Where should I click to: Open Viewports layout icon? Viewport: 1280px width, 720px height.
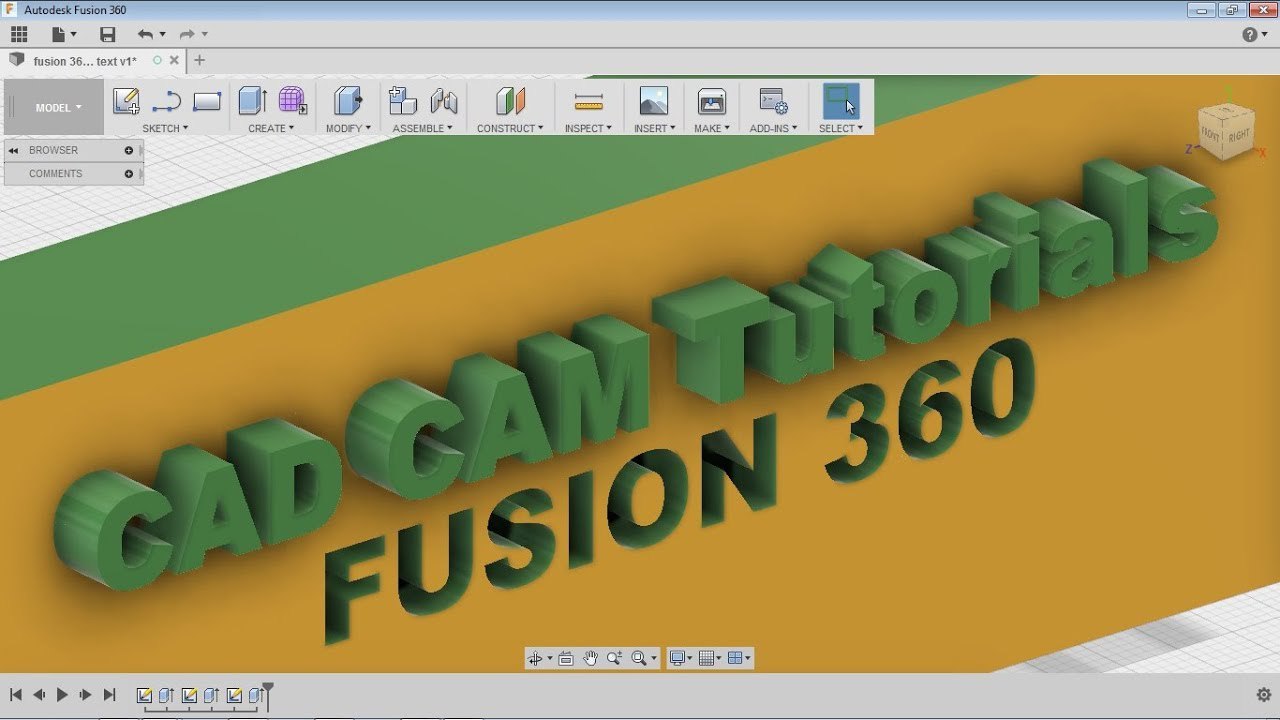735,658
